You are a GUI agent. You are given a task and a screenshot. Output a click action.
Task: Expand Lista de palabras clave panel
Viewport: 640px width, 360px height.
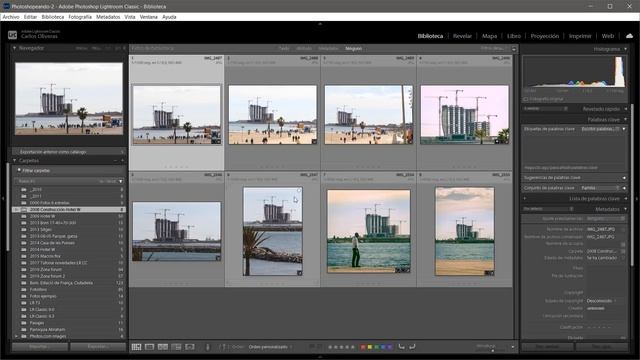pos(625,199)
